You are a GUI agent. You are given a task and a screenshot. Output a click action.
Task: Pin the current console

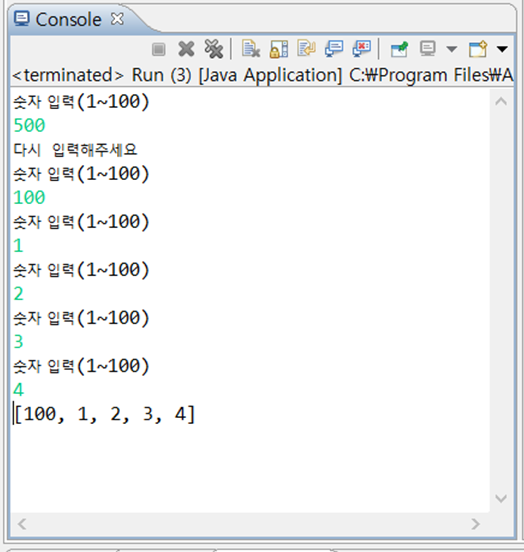[x=399, y=49]
